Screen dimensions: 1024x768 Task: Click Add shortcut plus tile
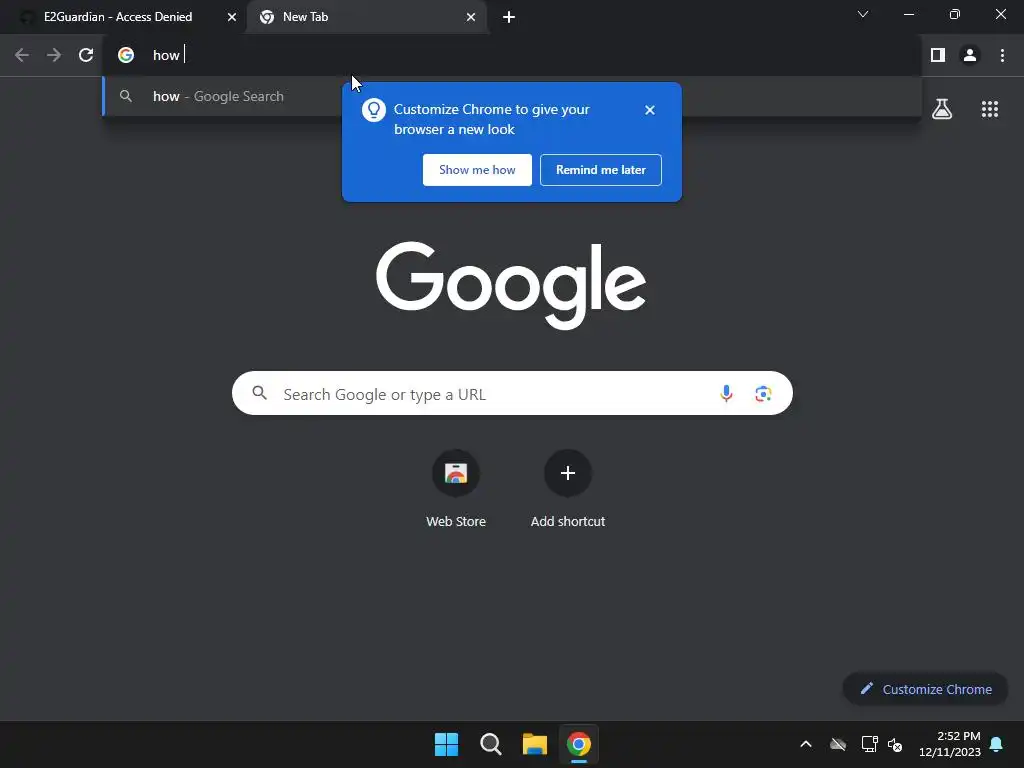pos(568,488)
